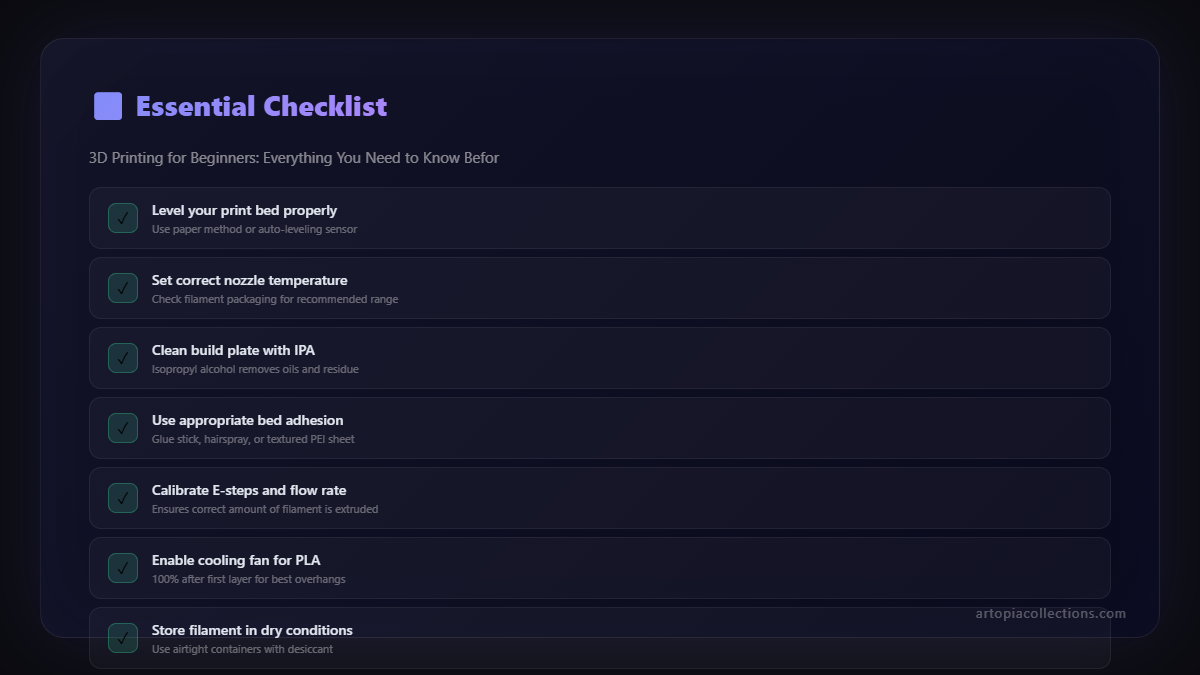This screenshot has width=1200, height=675.
Task: Click the Essential Checklist heading
Action: coord(261,106)
